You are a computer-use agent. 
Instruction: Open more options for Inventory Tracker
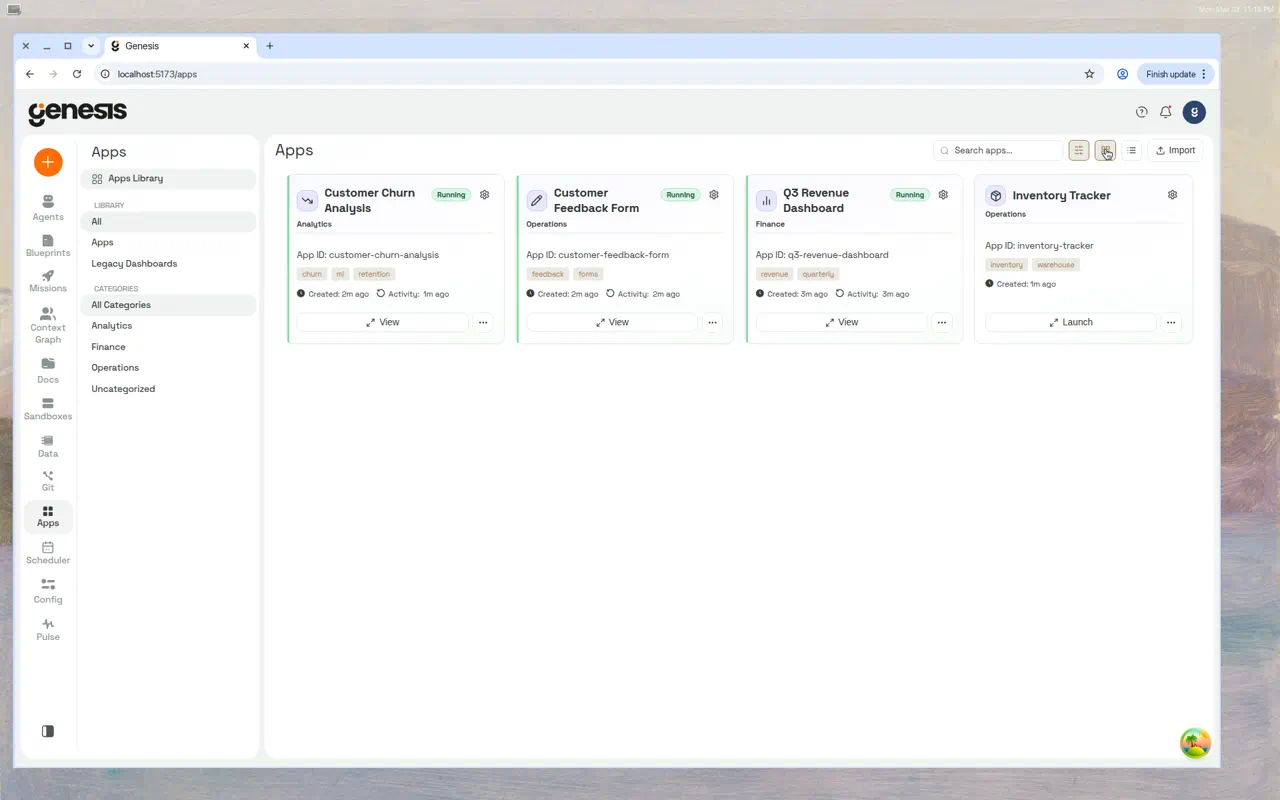(x=1171, y=322)
